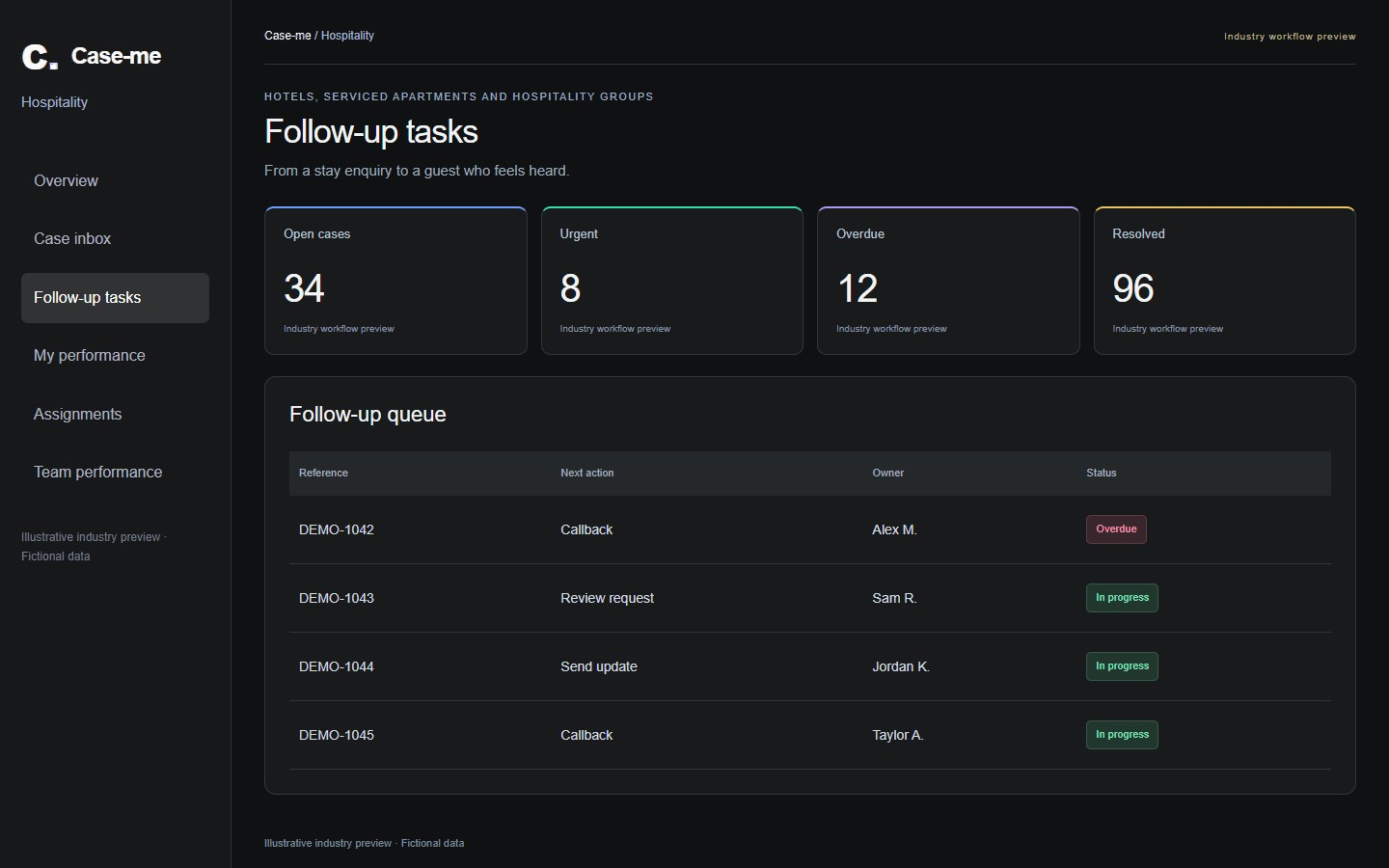Select the Overdue card showing 12

[x=948, y=281]
